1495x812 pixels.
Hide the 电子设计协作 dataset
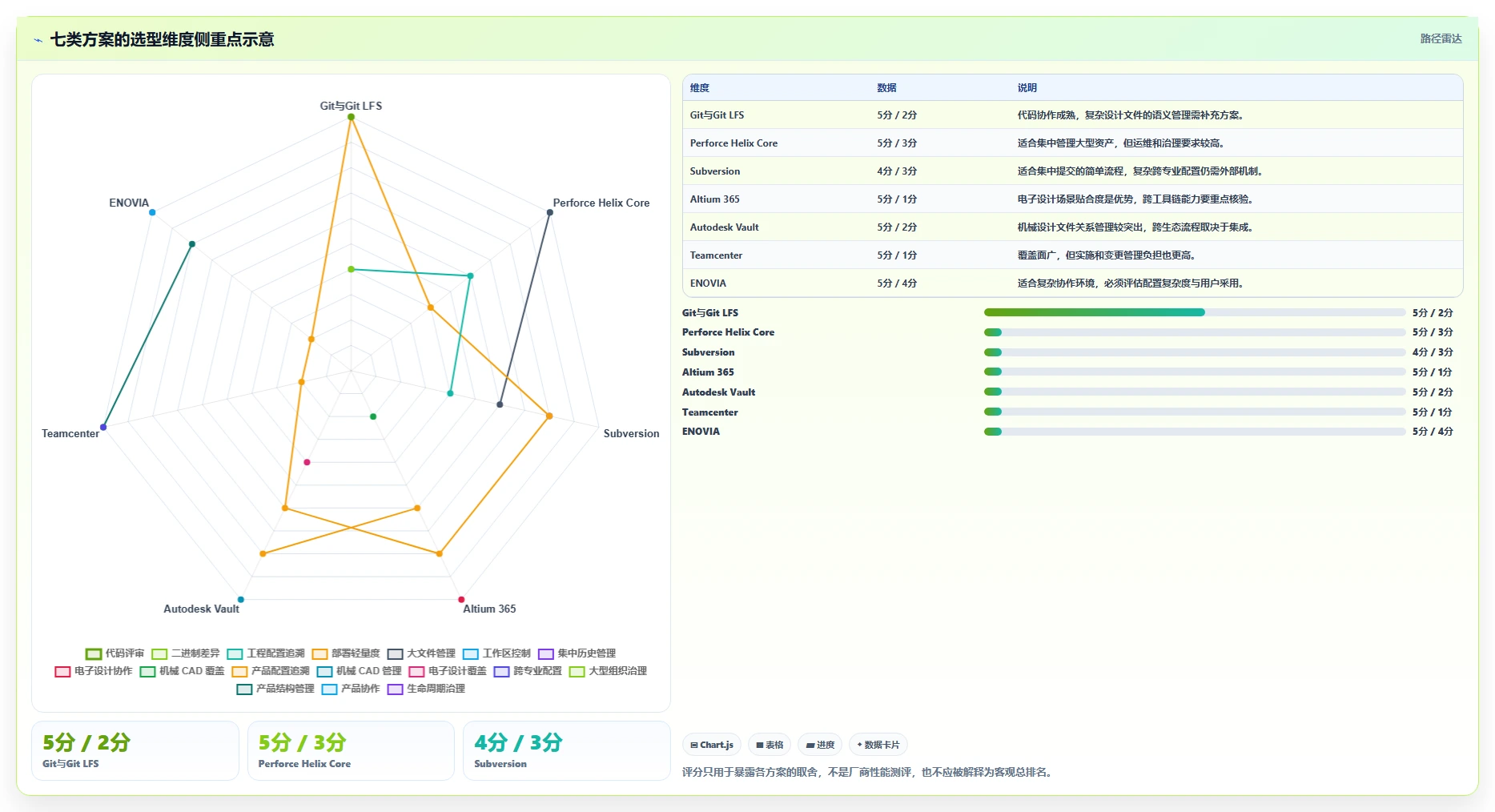tap(93, 671)
